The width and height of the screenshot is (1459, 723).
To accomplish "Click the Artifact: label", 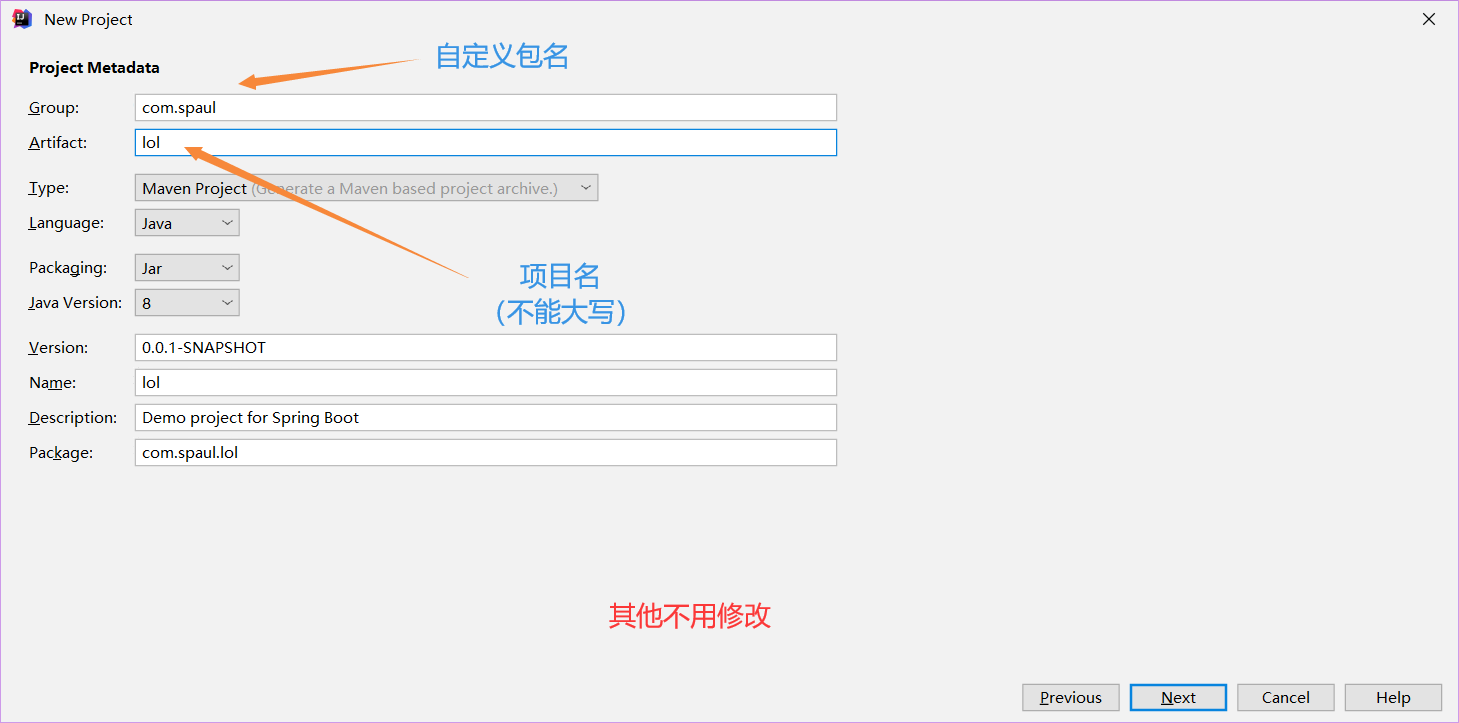I will [x=58, y=143].
